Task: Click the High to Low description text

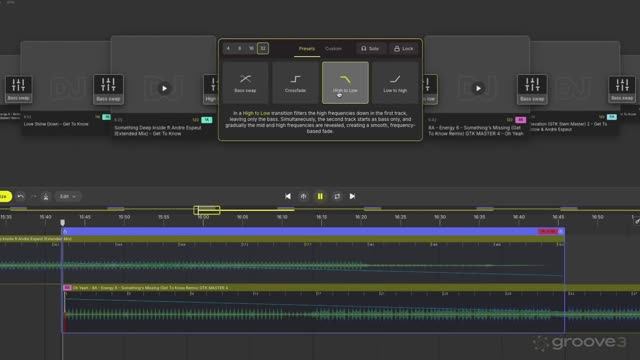Action: (x=320, y=122)
